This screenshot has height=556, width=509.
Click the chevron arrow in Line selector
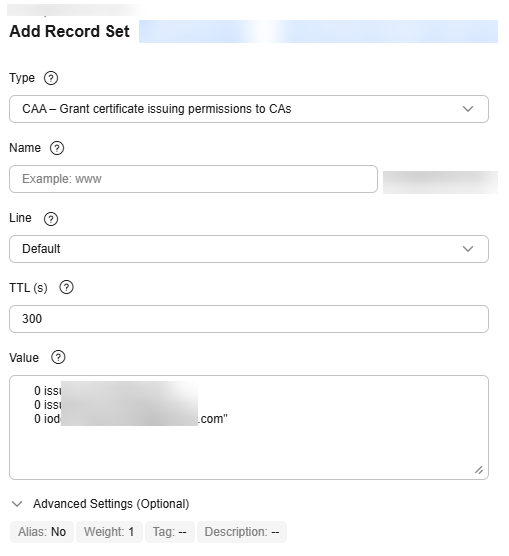468,249
